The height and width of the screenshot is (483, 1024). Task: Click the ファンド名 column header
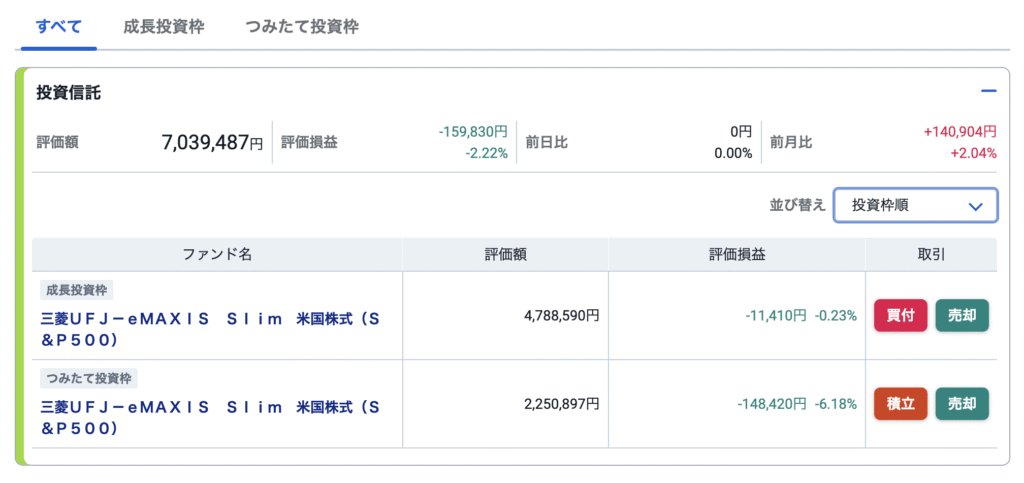[217, 255]
